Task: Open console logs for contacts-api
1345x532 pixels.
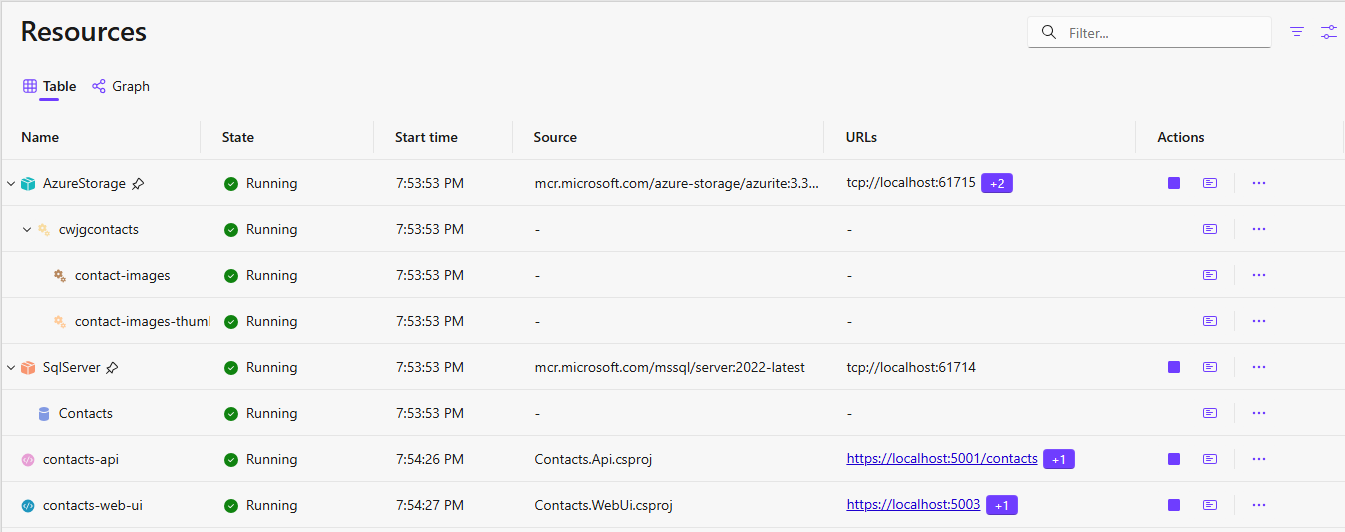Action: [1210, 459]
